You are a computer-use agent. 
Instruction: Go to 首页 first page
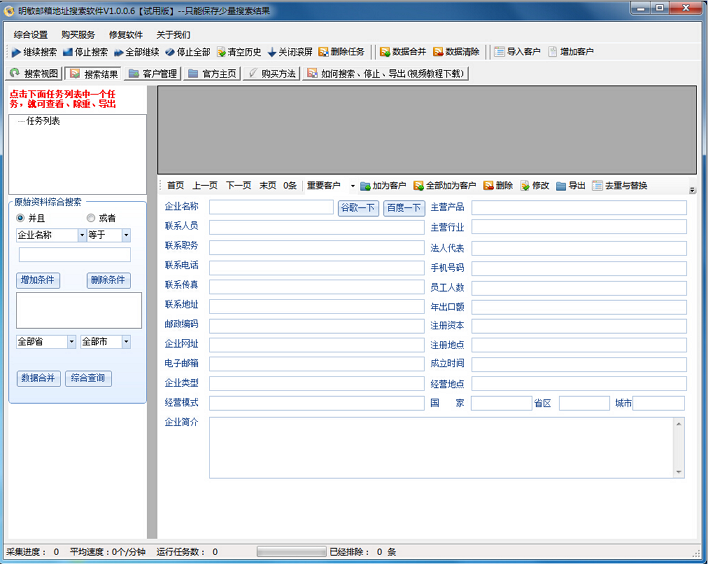click(176, 186)
